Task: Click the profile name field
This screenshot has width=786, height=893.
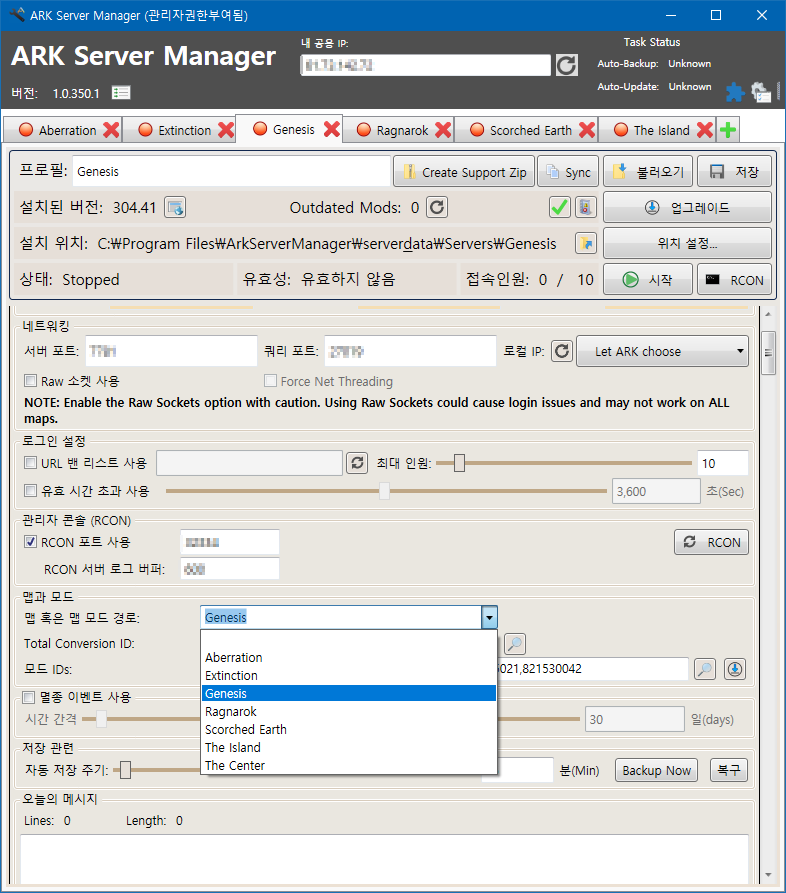Action: (x=231, y=171)
